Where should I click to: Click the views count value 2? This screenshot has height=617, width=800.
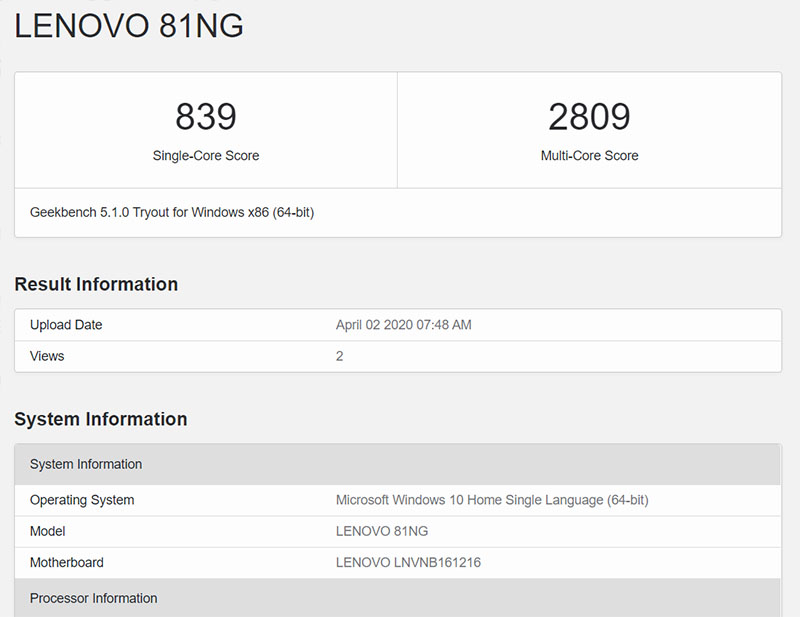(340, 356)
